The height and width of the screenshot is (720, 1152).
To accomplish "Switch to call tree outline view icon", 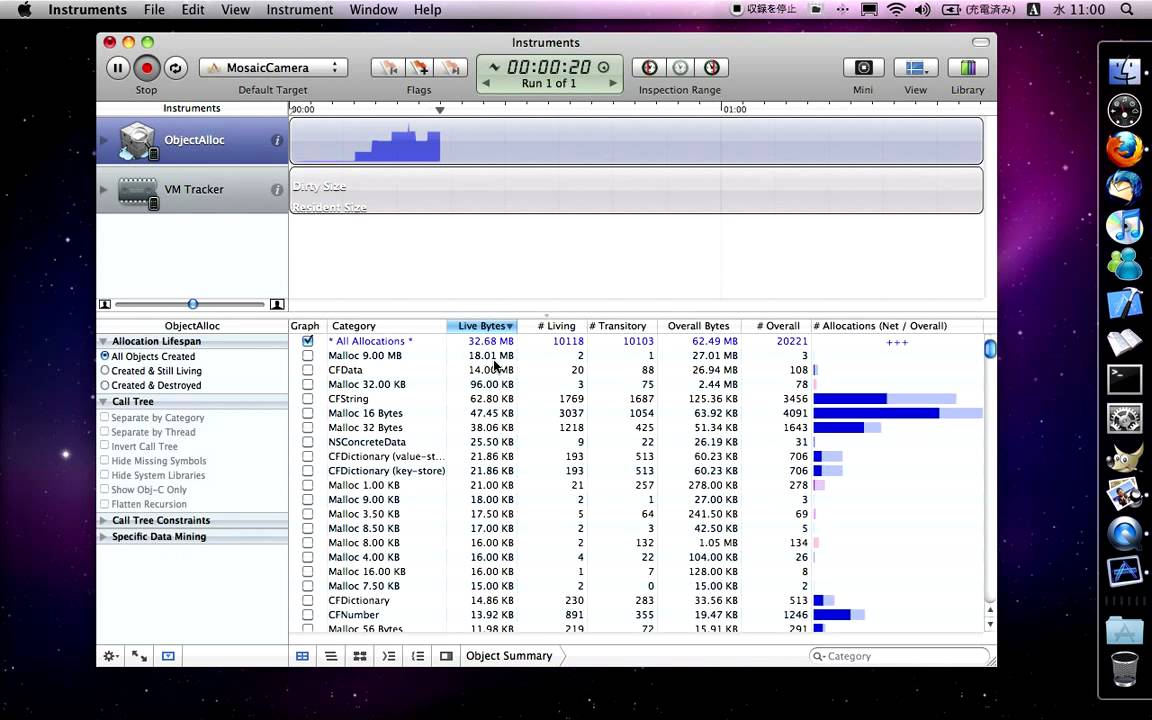I will coord(389,656).
